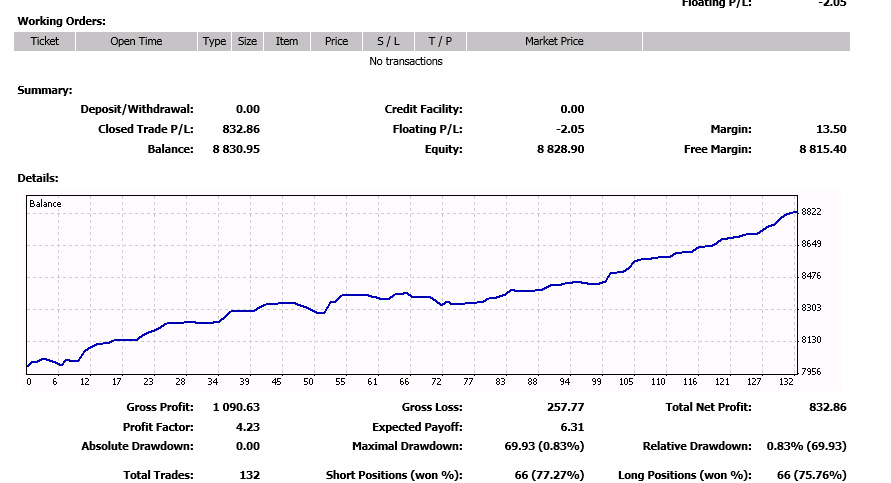This screenshot has height=483, width=891.
Task: Click the Equity value 8 828.90
Action: 561,149
